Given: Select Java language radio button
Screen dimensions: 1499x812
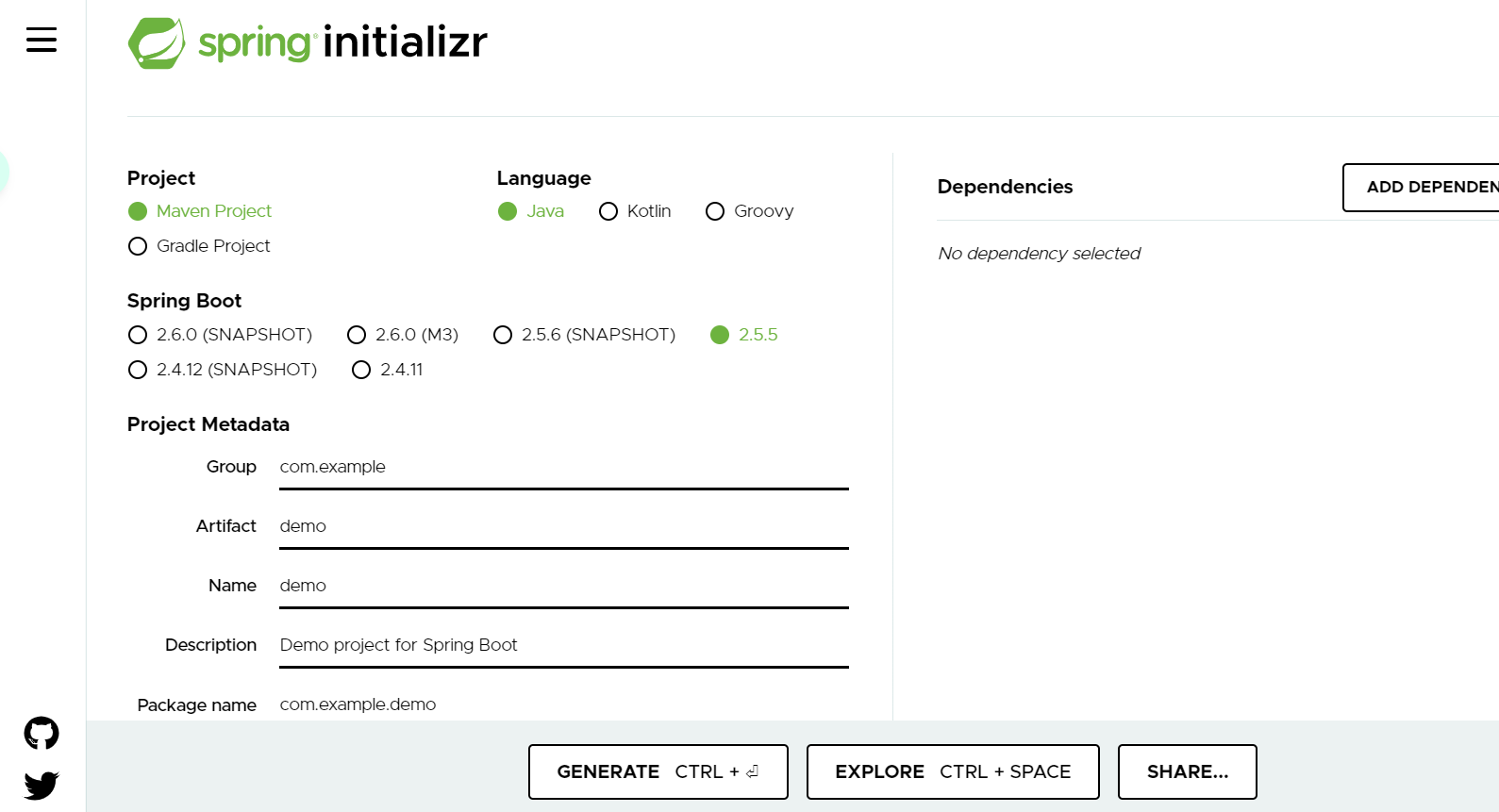Looking at the screenshot, I should click(508, 211).
